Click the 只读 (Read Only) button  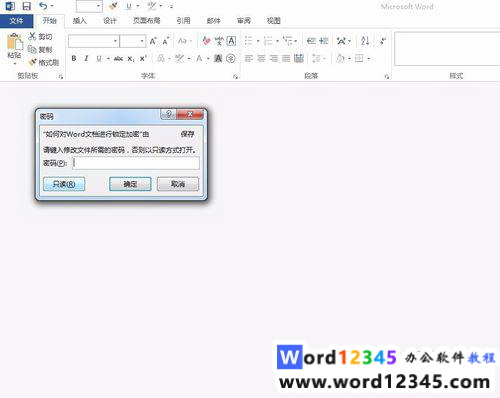click(64, 184)
